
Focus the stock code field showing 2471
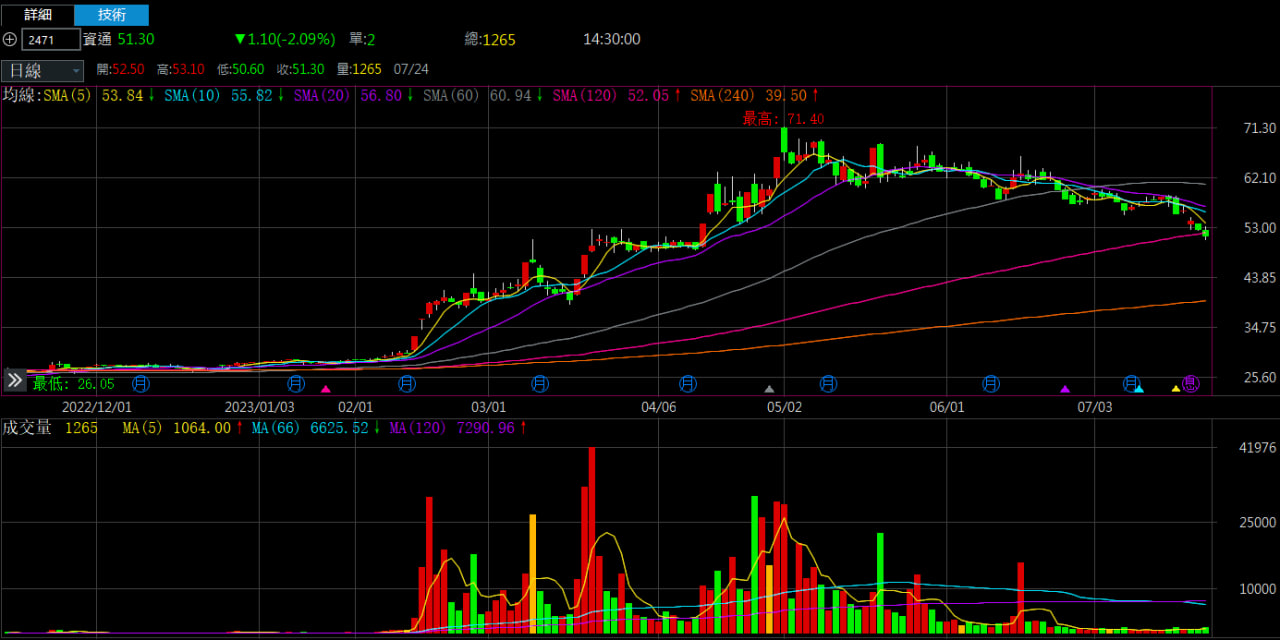pyautogui.click(x=51, y=40)
